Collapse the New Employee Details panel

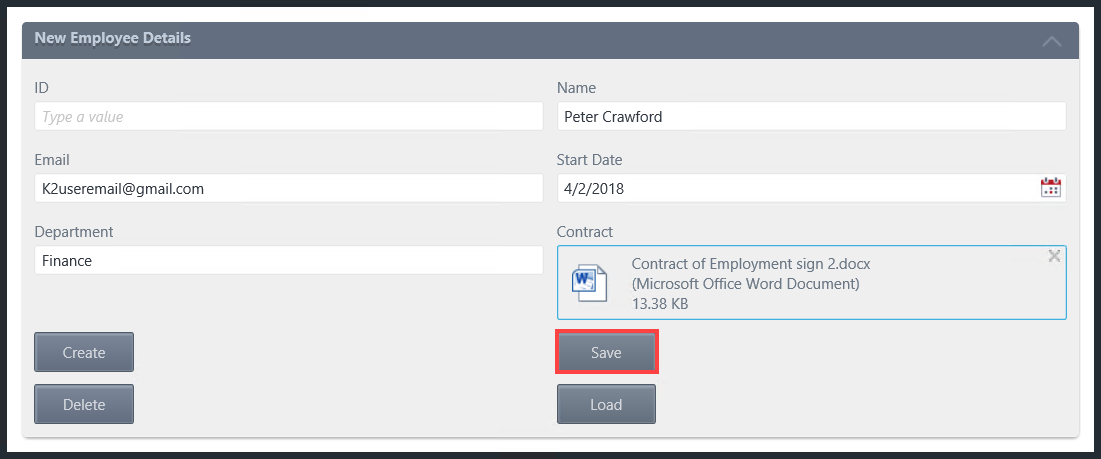tap(1051, 41)
